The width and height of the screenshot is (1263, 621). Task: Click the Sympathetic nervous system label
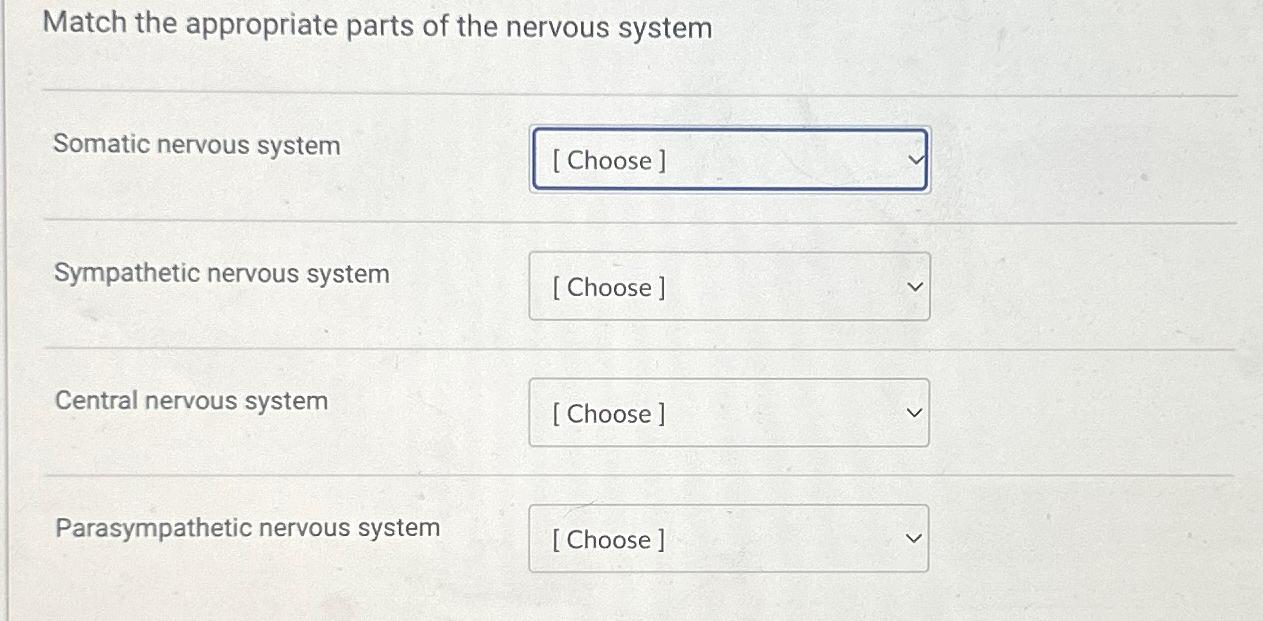(x=222, y=274)
